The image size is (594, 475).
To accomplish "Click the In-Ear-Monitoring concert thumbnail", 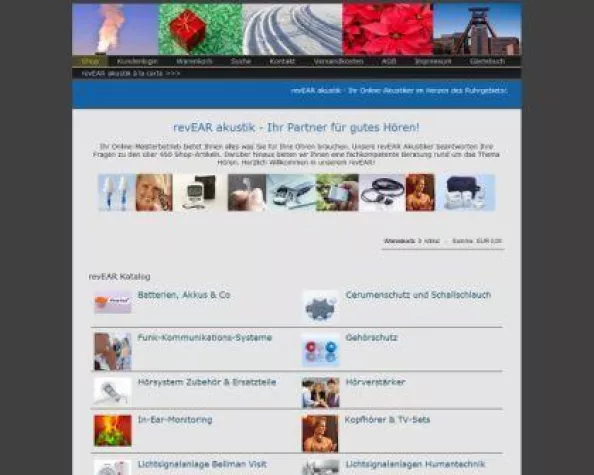I will pos(113,431).
